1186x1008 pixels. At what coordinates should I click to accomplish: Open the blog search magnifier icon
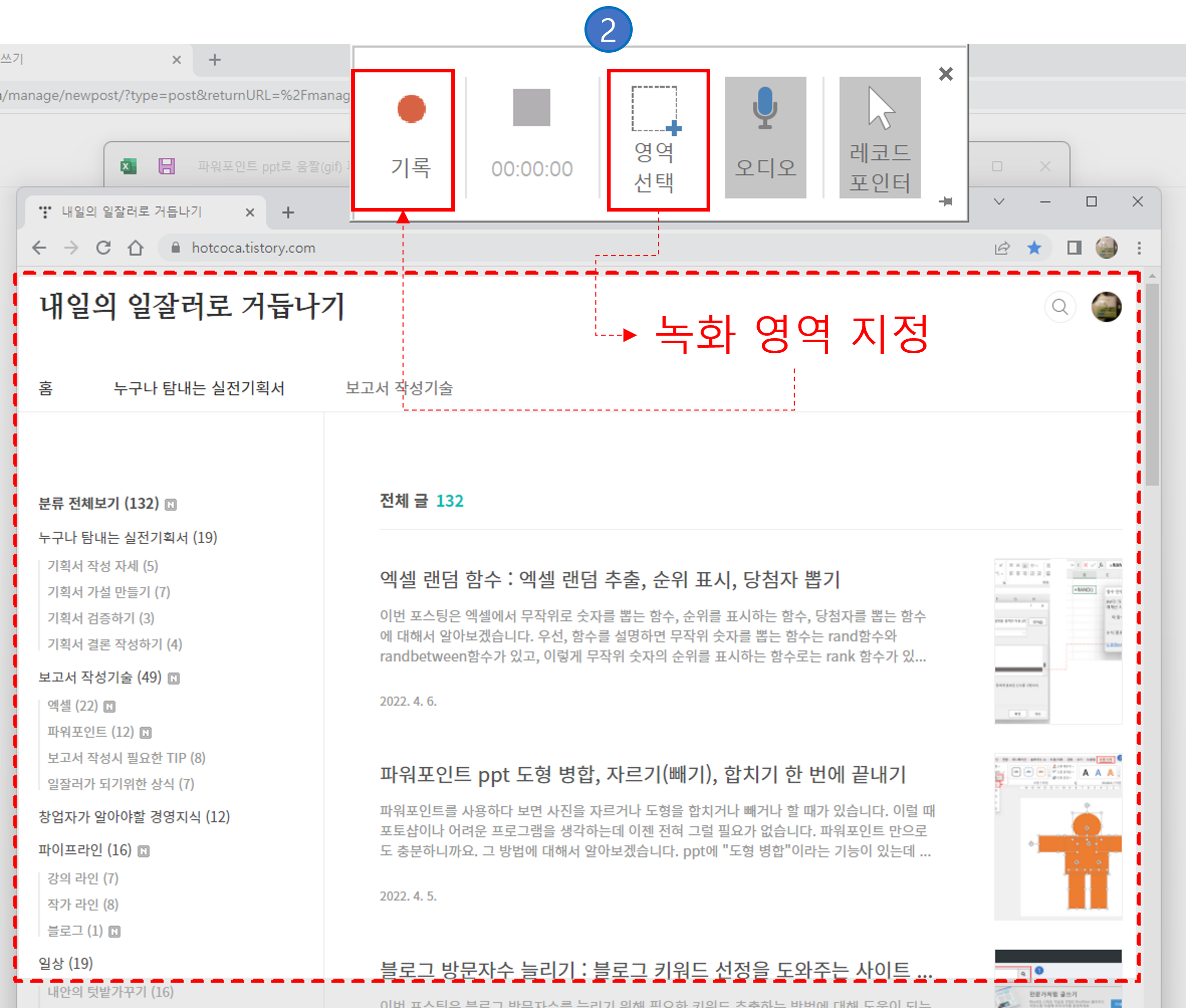coord(1060,307)
